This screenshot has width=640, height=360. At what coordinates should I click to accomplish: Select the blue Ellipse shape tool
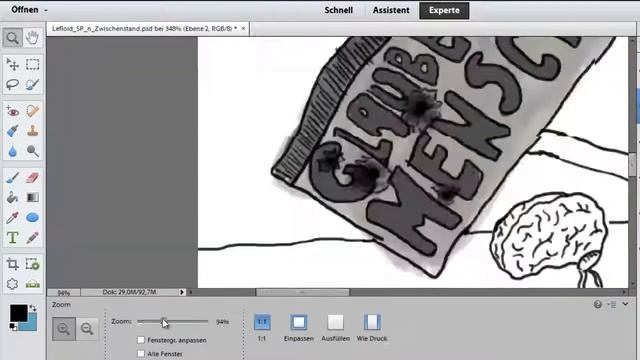tap(32, 218)
